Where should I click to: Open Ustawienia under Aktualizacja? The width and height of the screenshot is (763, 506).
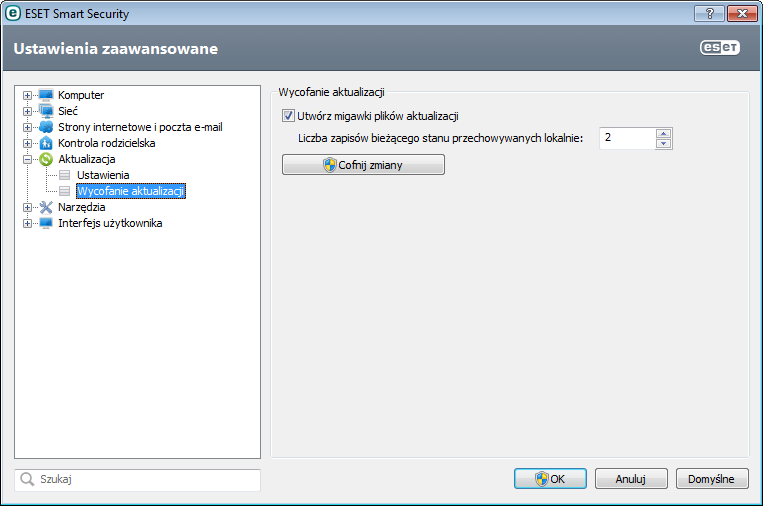(103, 175)
